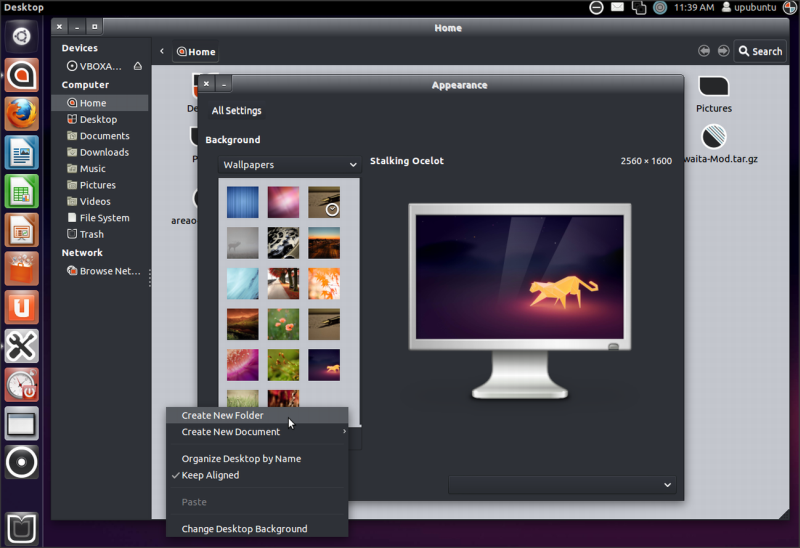Open the session power menu icon
Screen dimensions: 800x548
[x=790, y=7]
